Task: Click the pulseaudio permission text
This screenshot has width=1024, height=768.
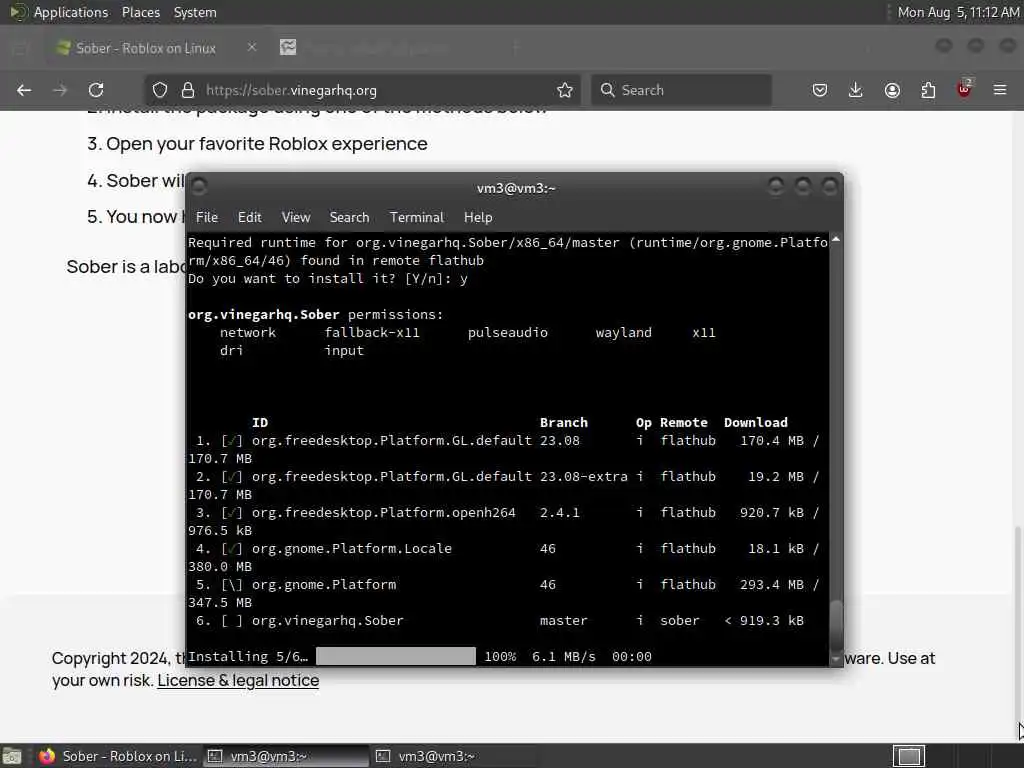Action: [x=507, y=332]
